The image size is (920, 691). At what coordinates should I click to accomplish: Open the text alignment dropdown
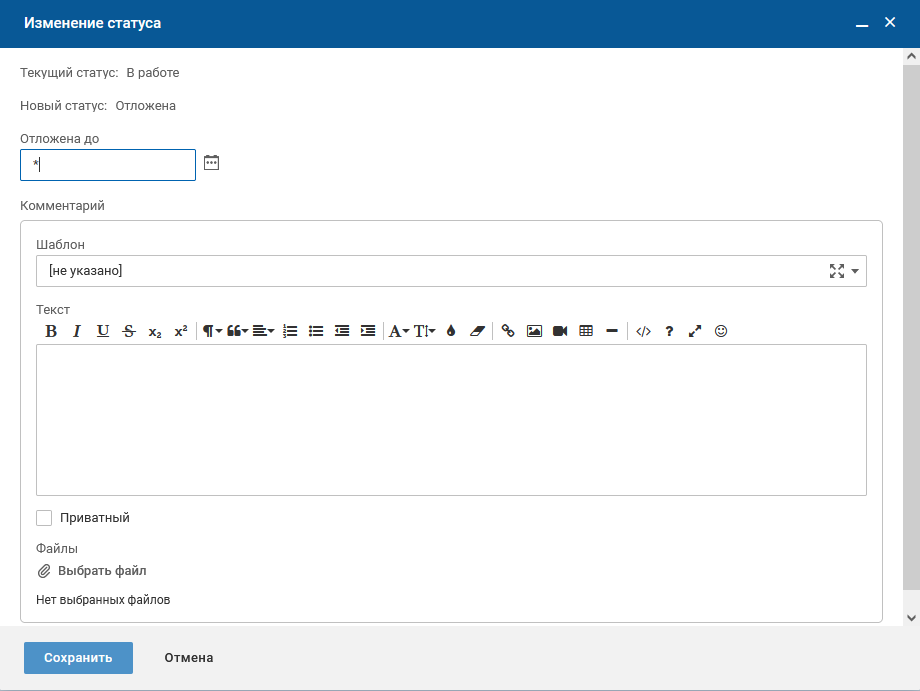[x=263, y=331]
